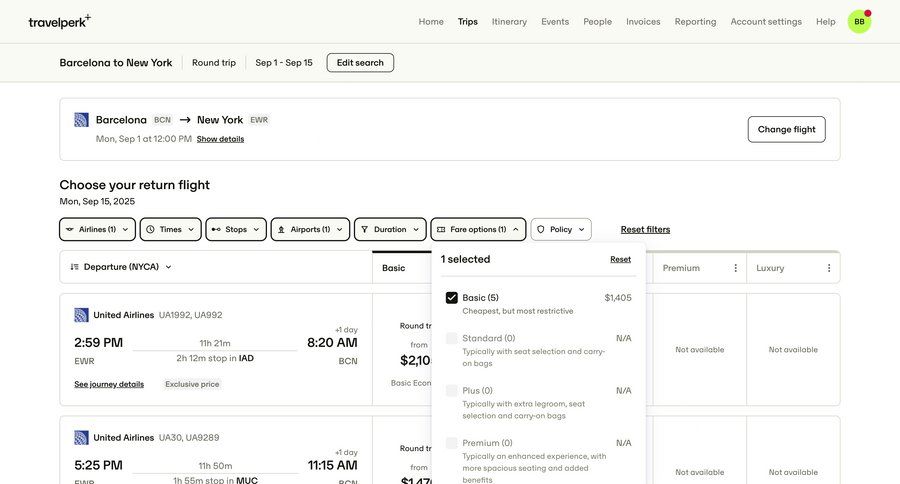This screenshot has width=900, height=484.
Task: Click the sort icon beside Departure (NYCA)
Action: pos(75,267)
